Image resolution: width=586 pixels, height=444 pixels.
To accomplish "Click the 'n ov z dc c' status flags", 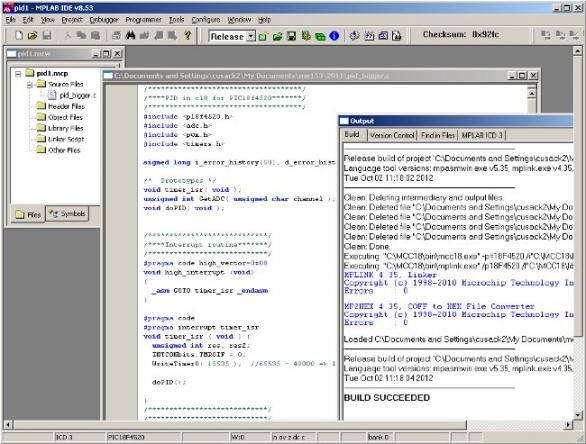I will (x=293, y=437).
